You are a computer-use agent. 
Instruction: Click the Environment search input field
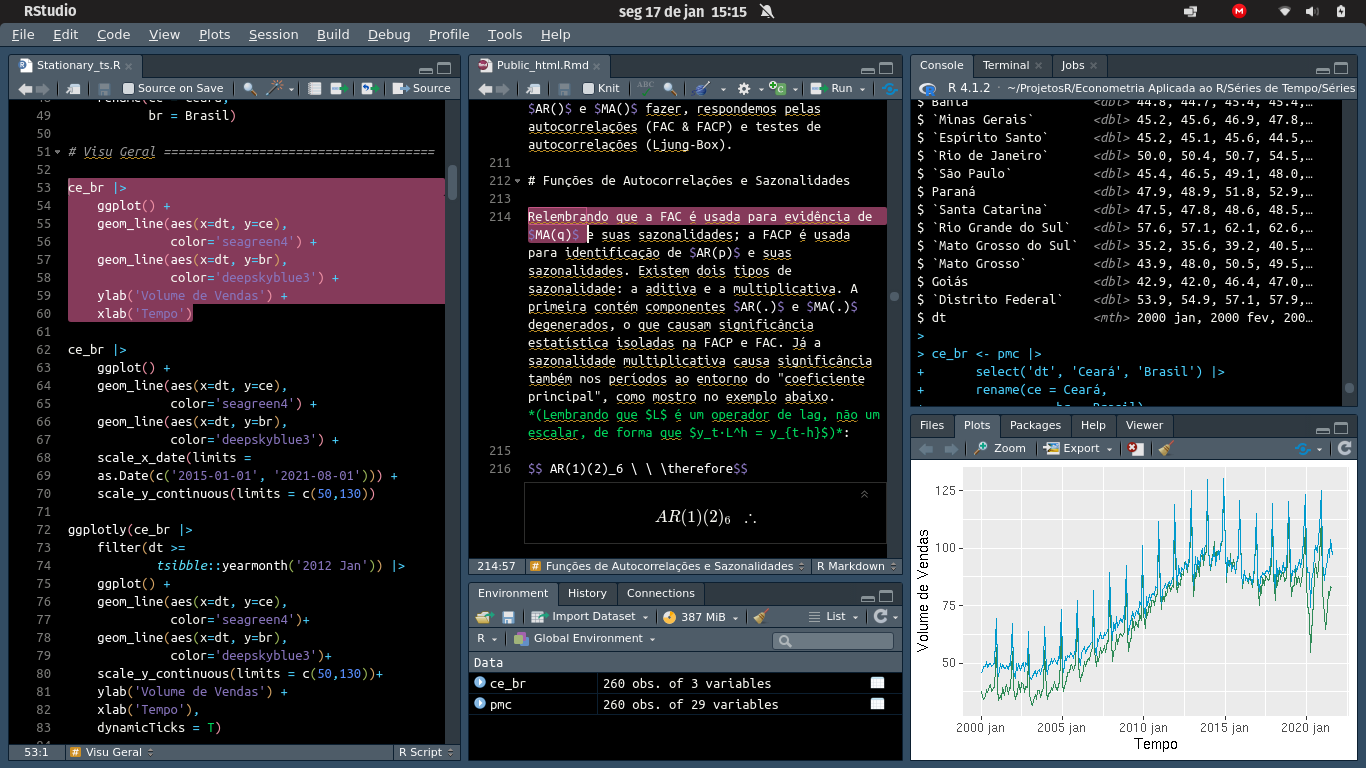click(833, 641)
